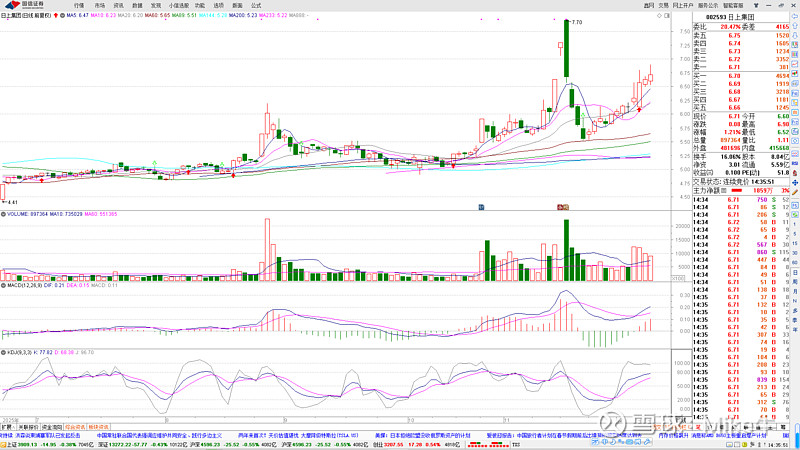Click the 现价 6.71 row
The width and height of the screenshot is (800, 450).
coord(741,117)
